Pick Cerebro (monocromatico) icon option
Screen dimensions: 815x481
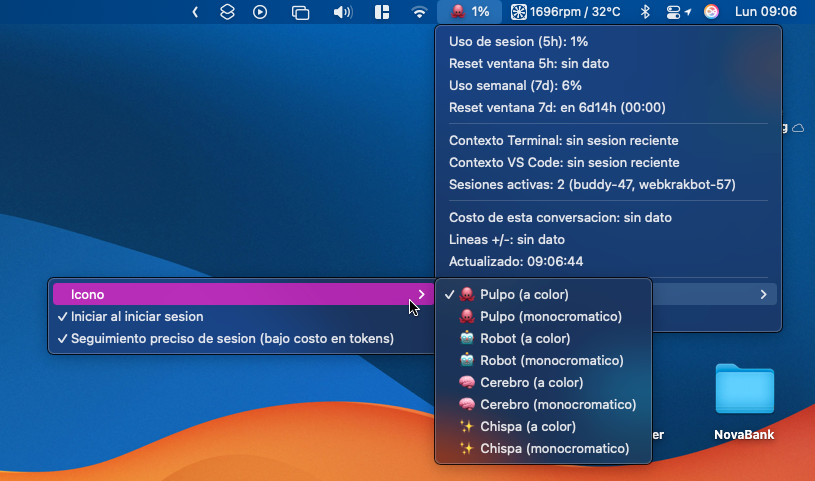(543, 404)
